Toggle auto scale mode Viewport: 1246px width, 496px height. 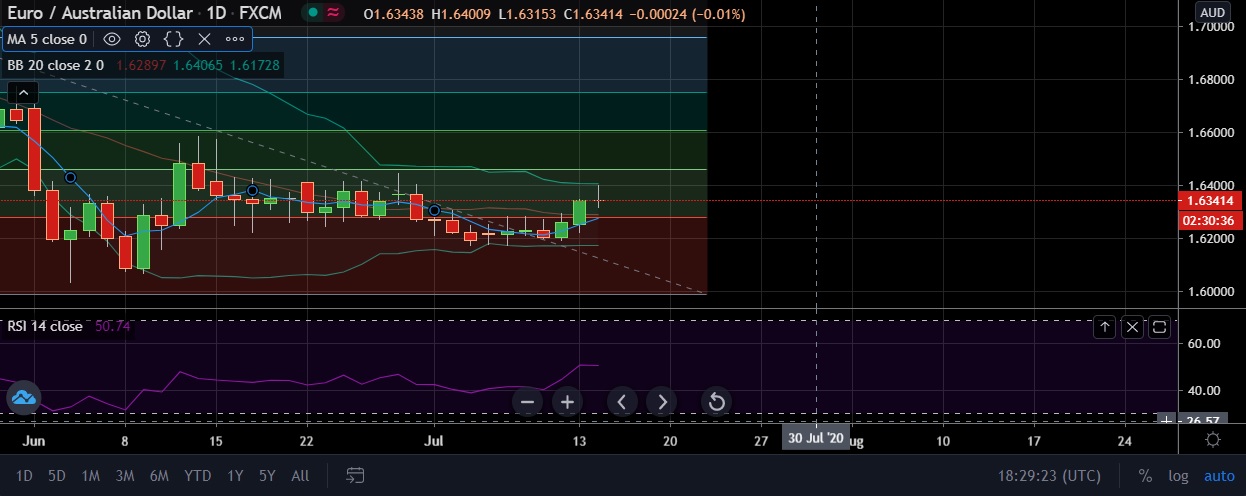pos(1219,477)
